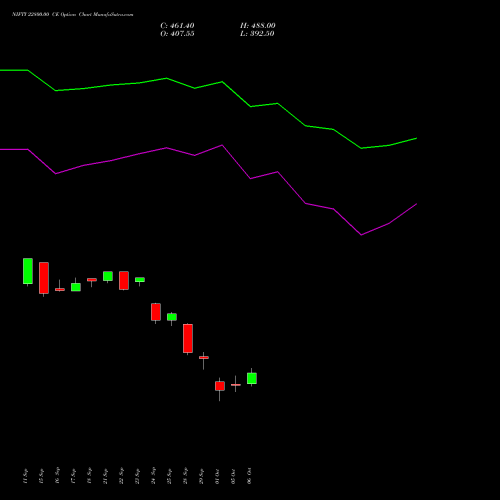Click the high value H: 488.00
Viewport: 500px width, 500px height.
258,26
